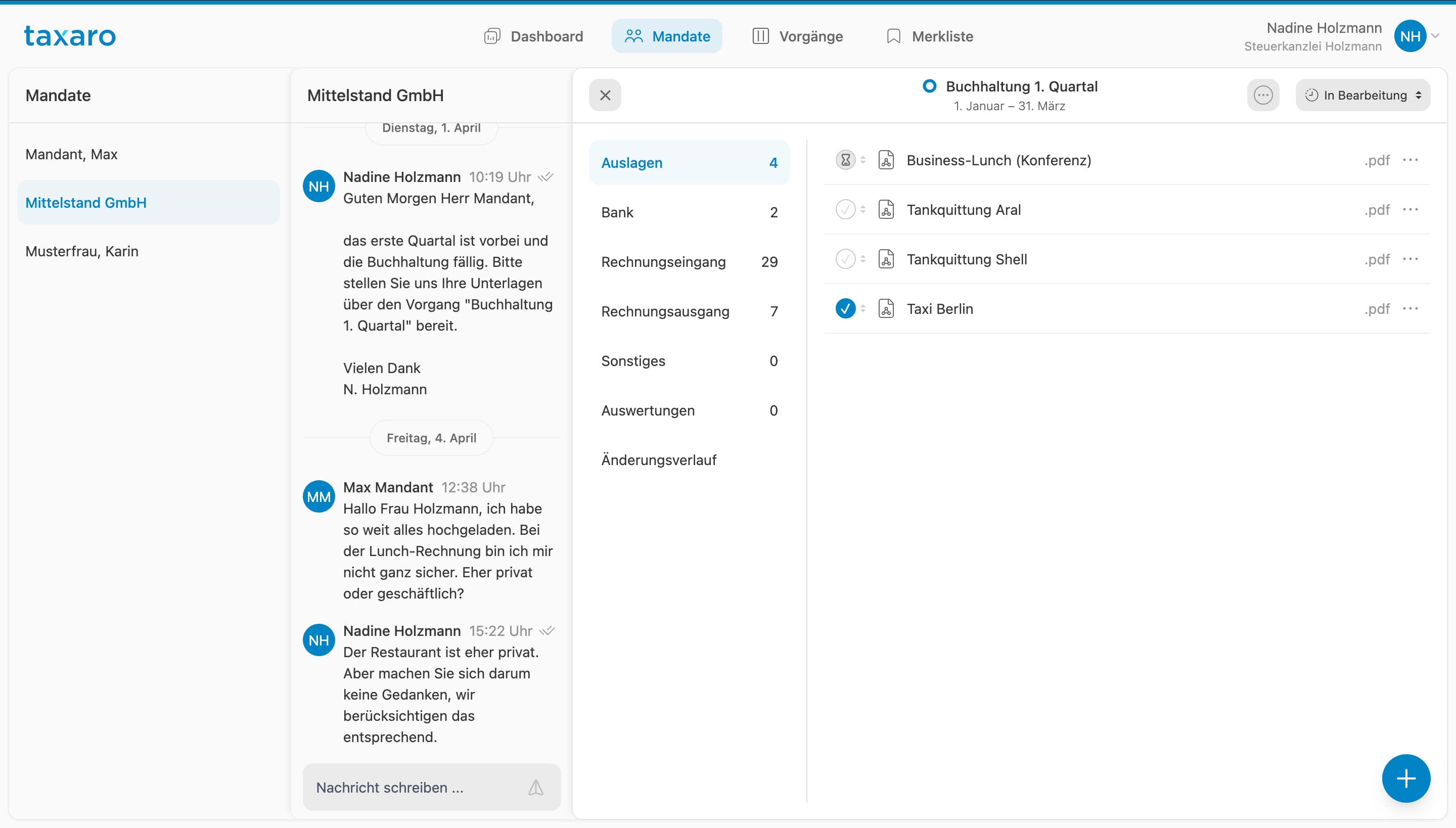
Task: Close the Buchhaltung 1. Quartal panel
Action: point(605,95)
